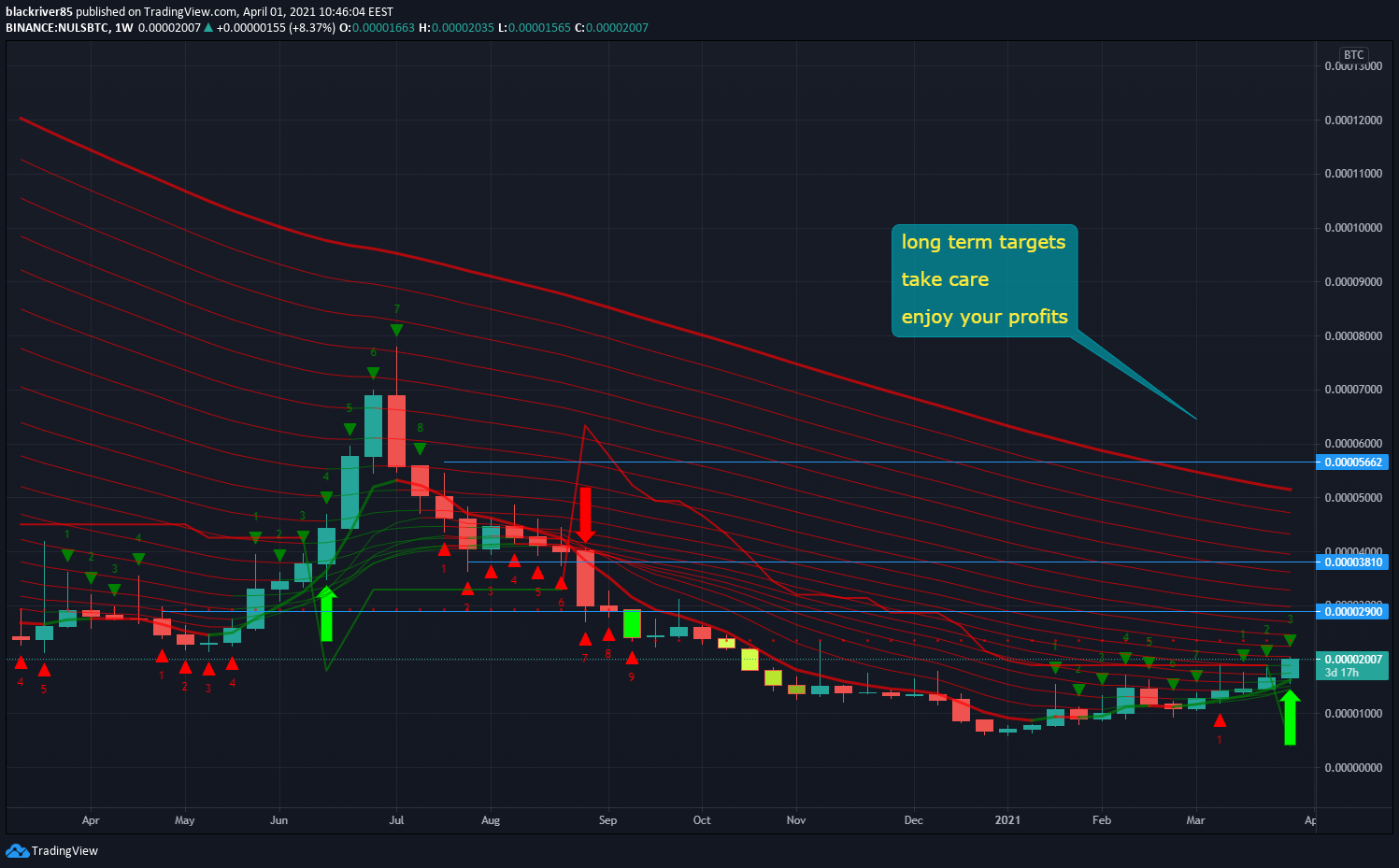
Task: Click the 0.00005662 blue price label
Action: click(1352, 462)
